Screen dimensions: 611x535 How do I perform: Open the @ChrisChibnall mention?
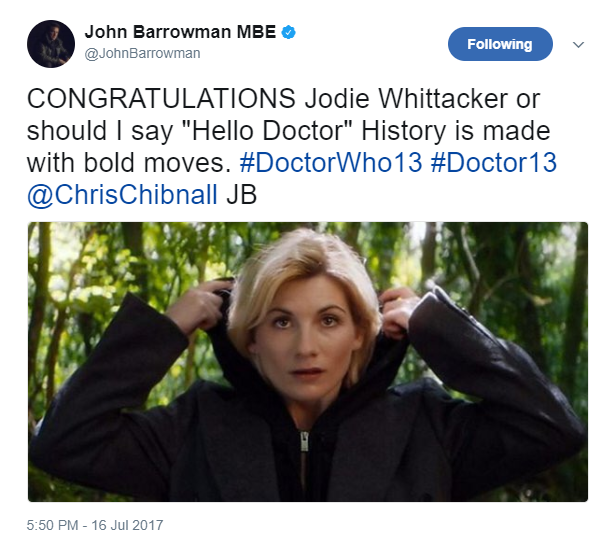[x=122, y=194]
